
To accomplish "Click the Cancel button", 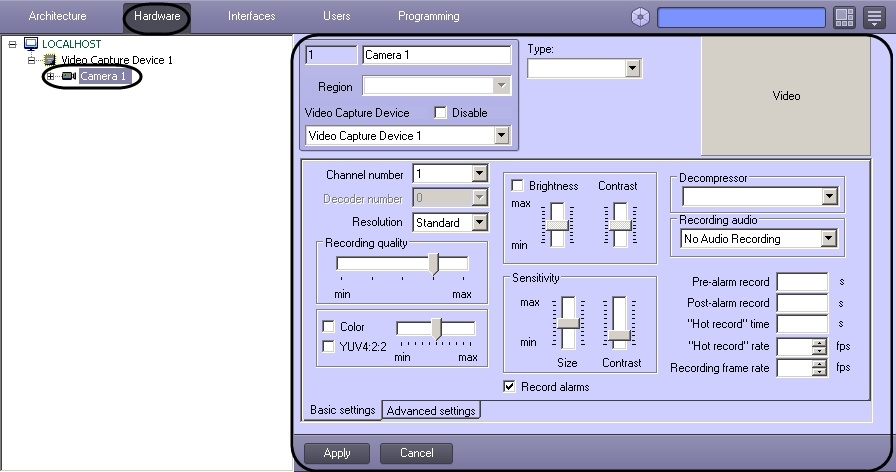I will pos(416,453).
